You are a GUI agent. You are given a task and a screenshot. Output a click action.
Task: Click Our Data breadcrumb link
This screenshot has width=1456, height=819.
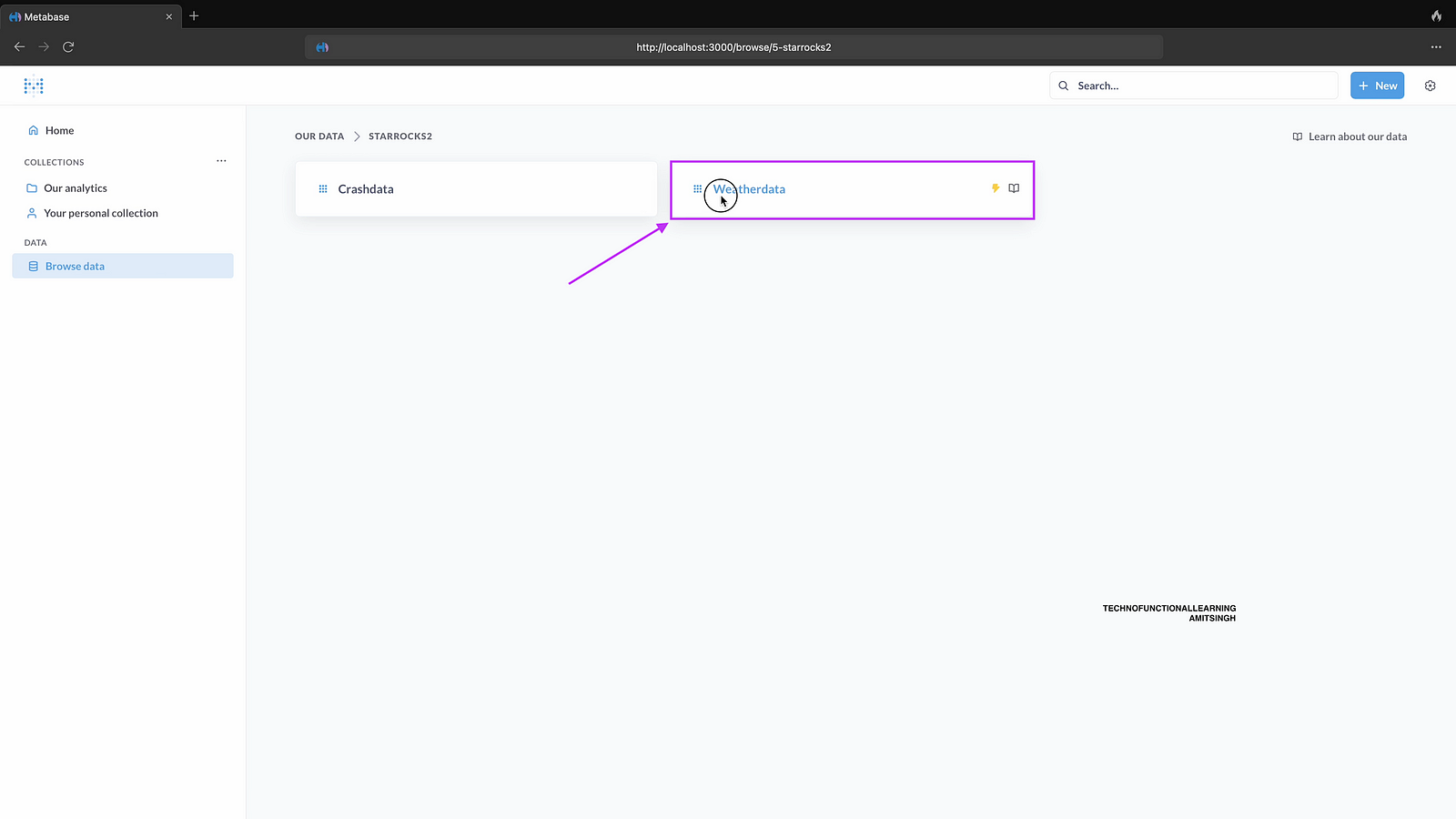(319, 136)
